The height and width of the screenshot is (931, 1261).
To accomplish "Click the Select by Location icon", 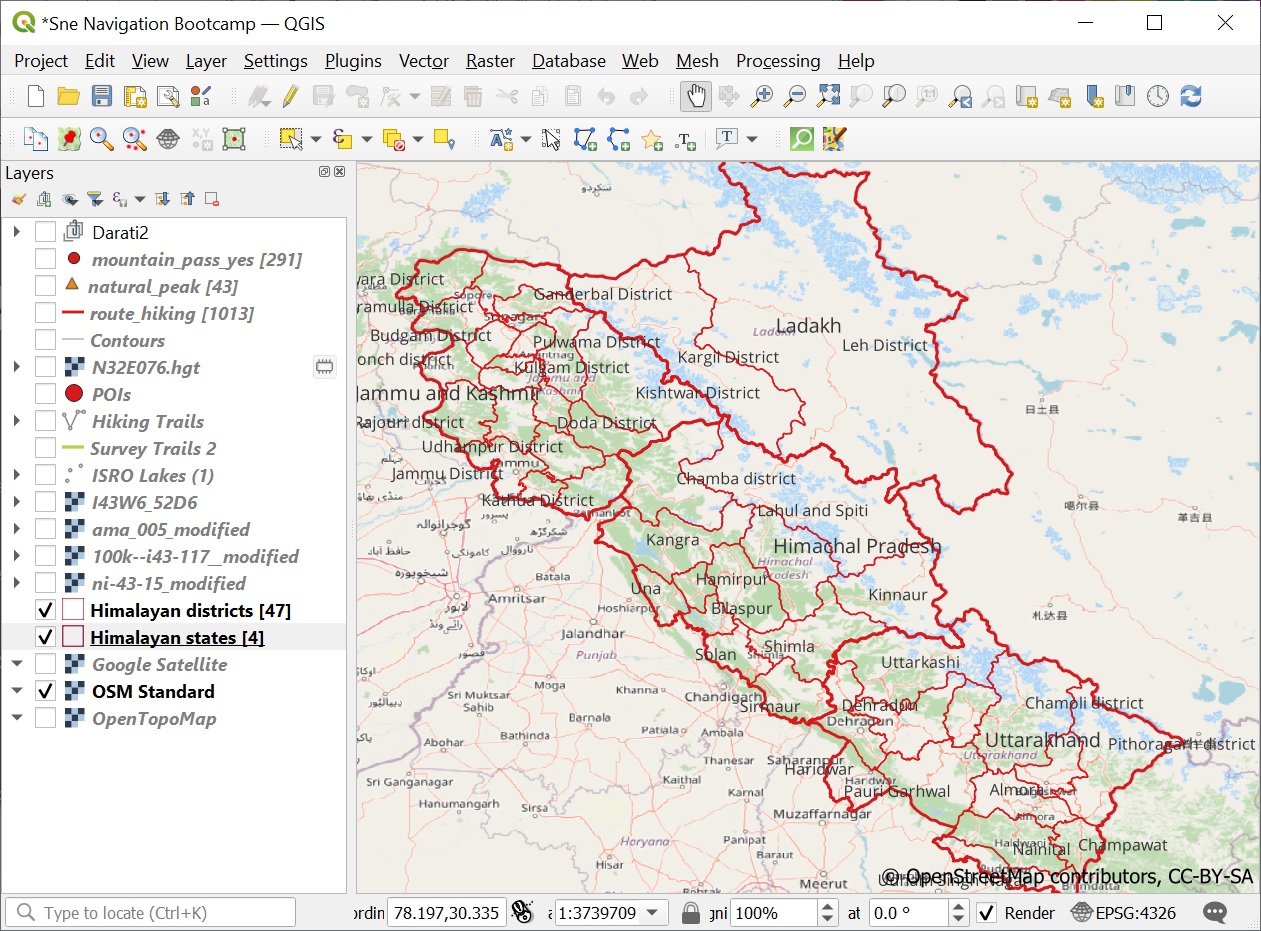I will coord(445,139).
